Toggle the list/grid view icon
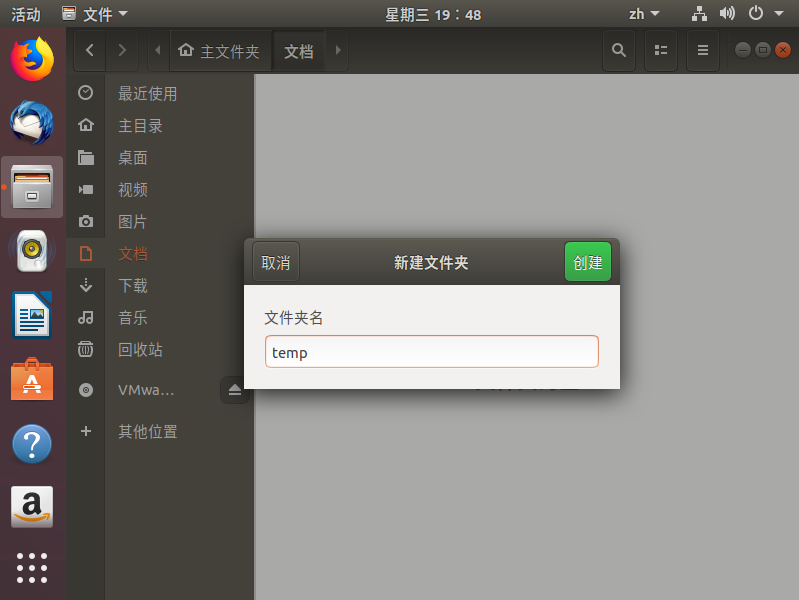This screenshot has height=600, width=799. (661, 50)
